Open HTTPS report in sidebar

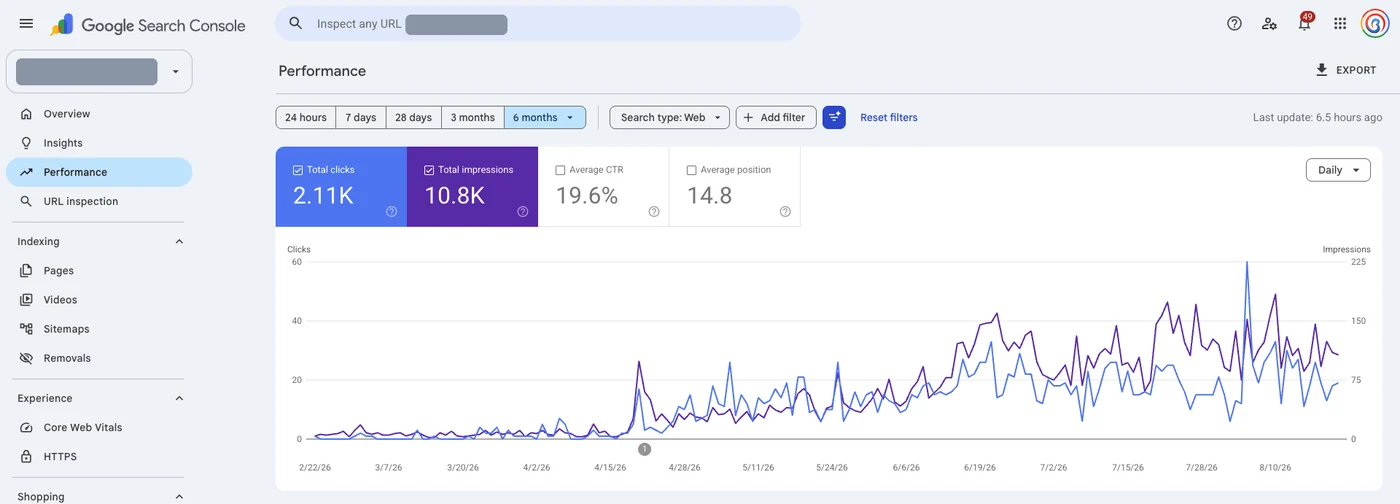point(99,456)
